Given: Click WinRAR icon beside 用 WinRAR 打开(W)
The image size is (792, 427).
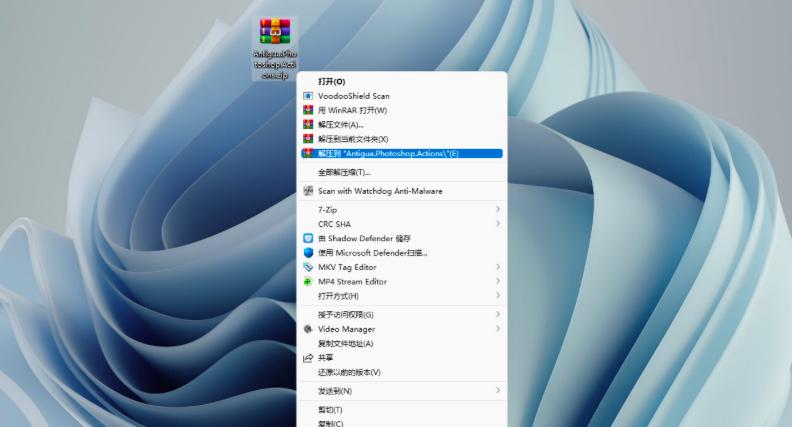Looking at the screenshot, I should 308,110.
